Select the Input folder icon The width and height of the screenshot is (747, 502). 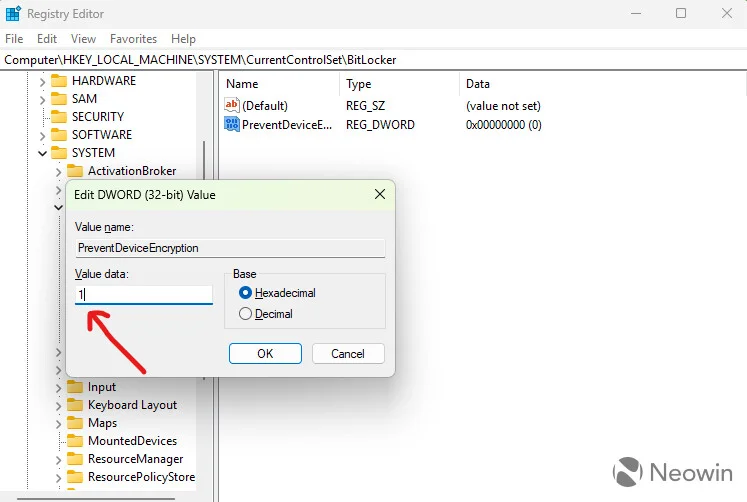pyautogui.click(x=75, y=386)
